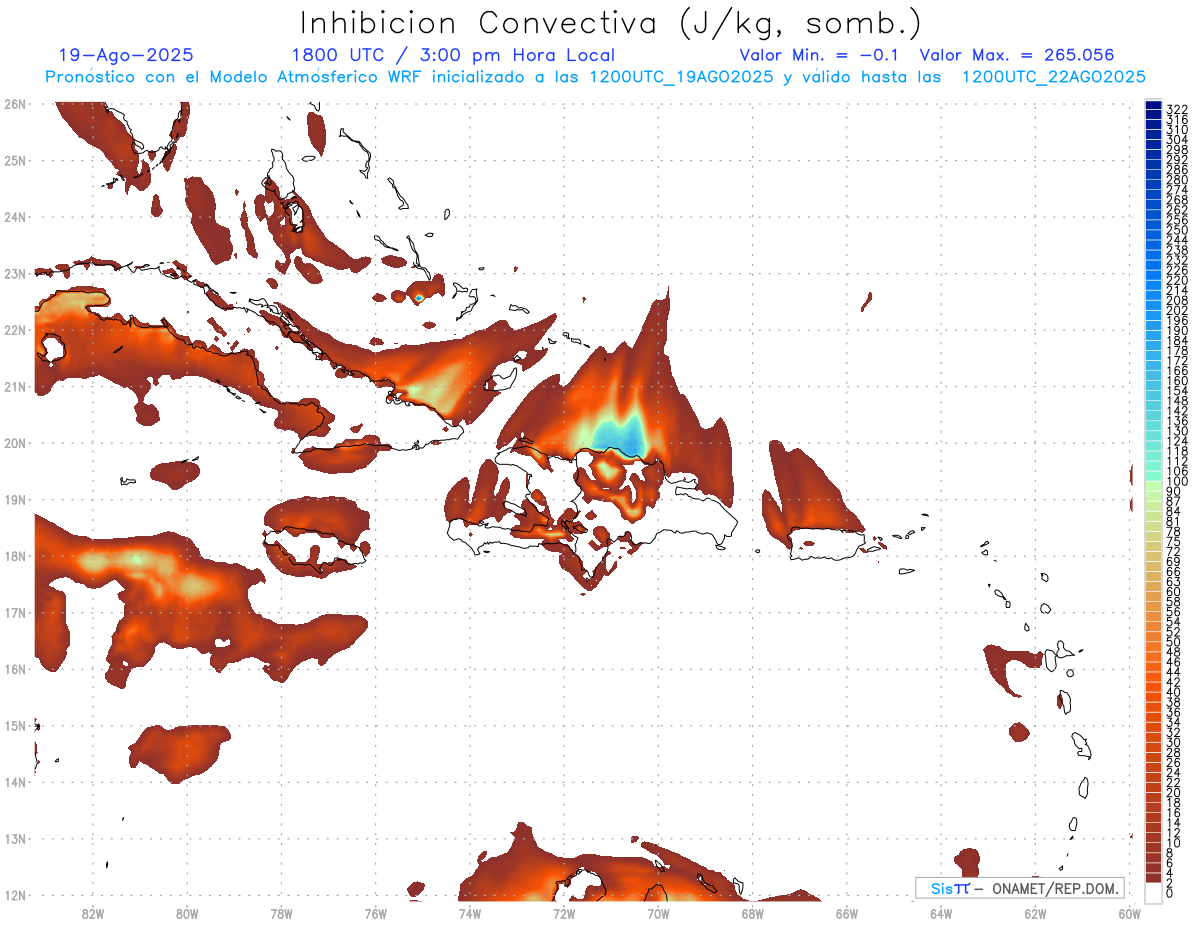Select the date "19-Ago-2025"

point(126,55)
